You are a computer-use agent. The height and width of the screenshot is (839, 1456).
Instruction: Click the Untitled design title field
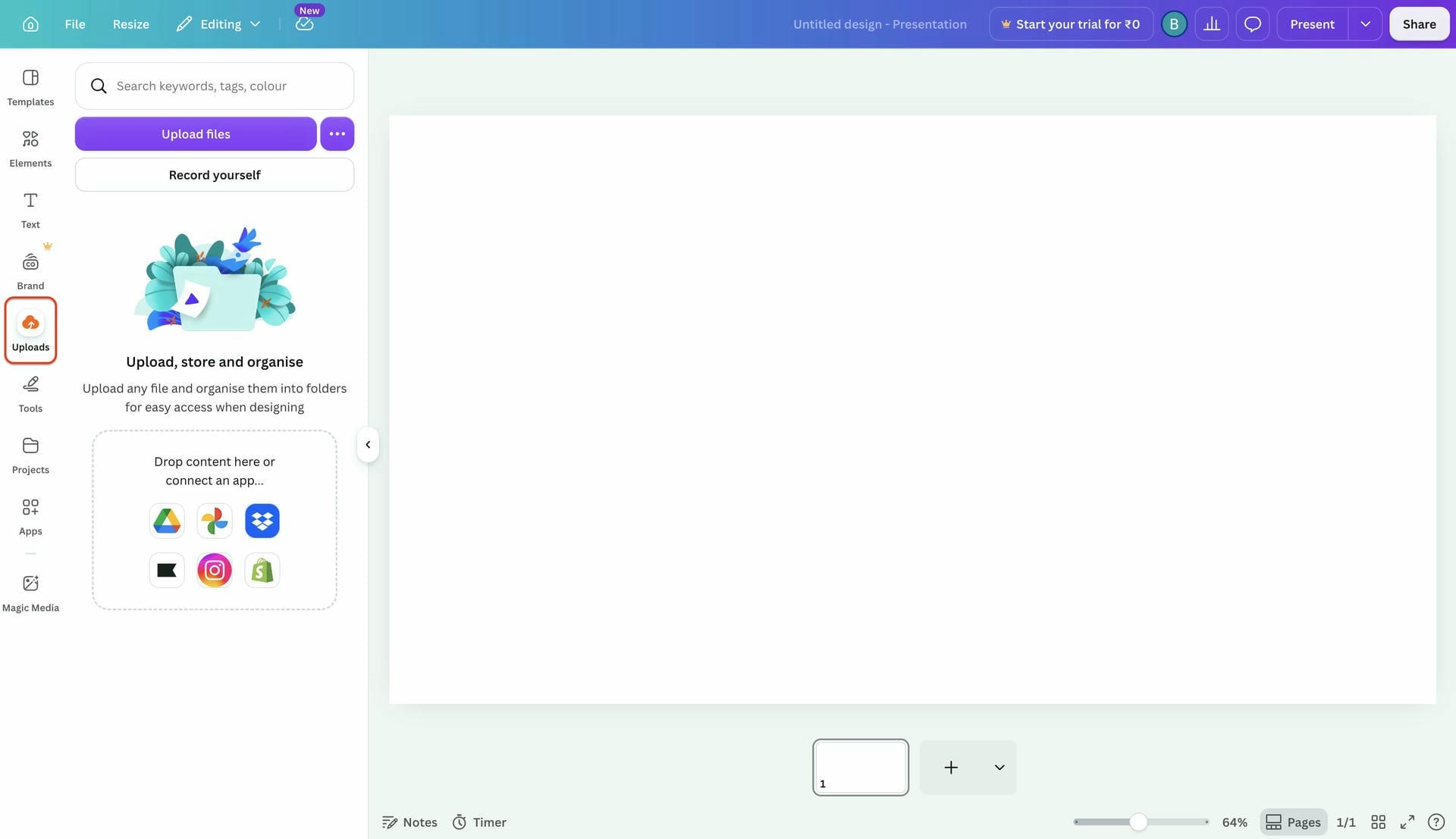click(x=880, y=24)
